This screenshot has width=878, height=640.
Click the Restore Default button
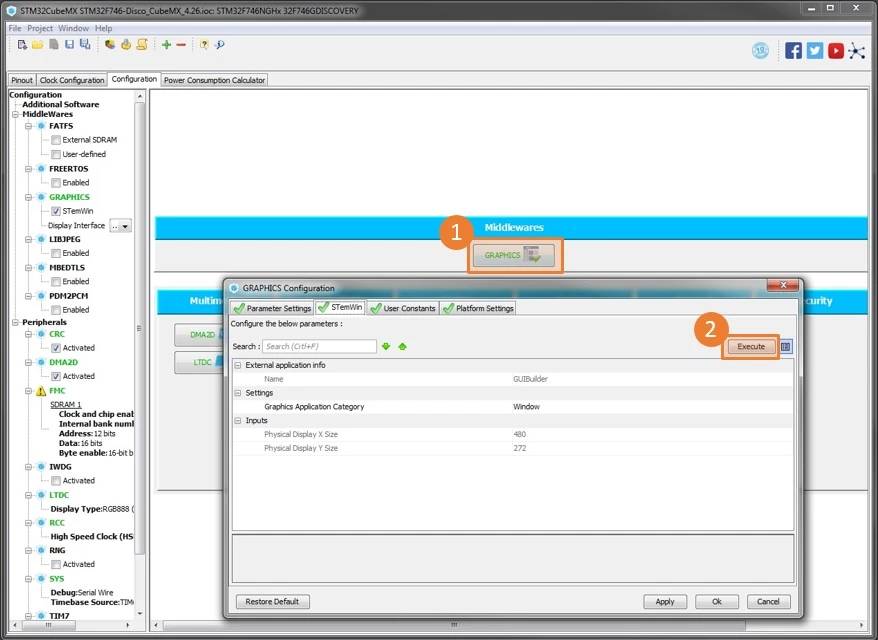coord(272,601)
